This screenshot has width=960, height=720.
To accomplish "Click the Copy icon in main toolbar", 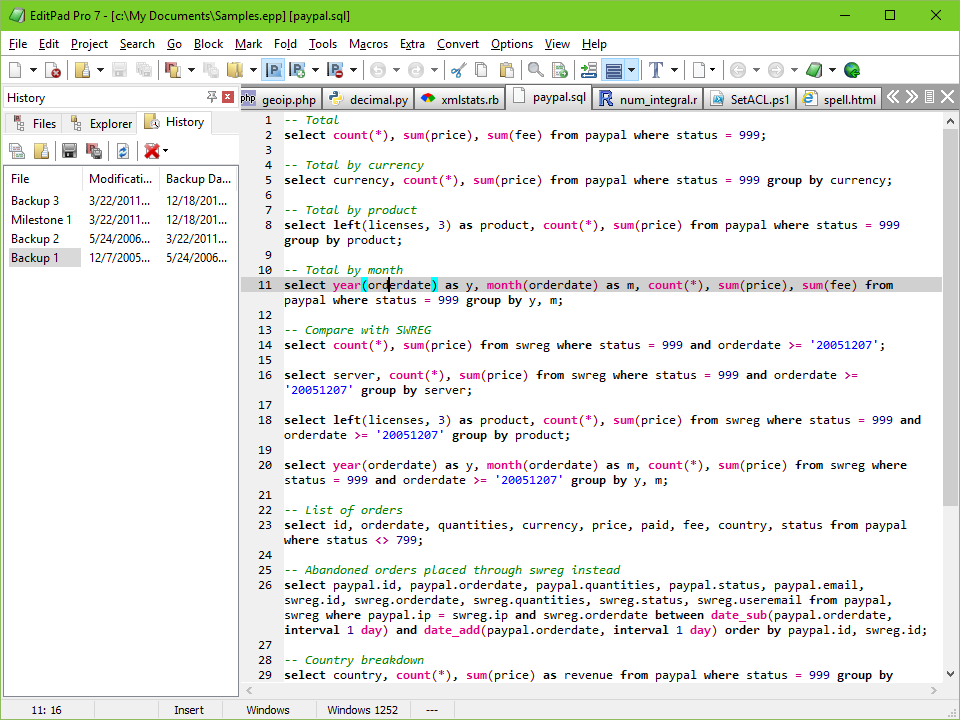I will (482, 70).
